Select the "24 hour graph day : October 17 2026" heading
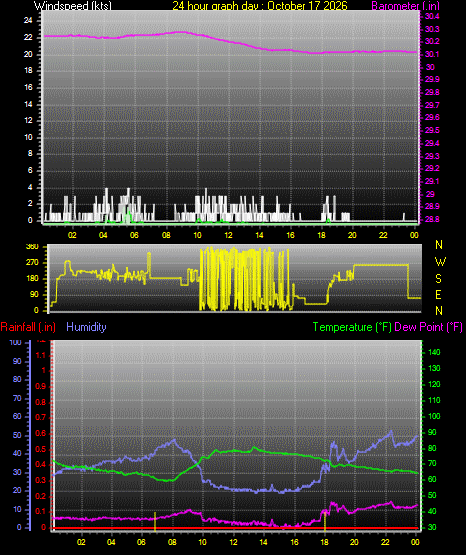466x555 pixels. point(260,5)
